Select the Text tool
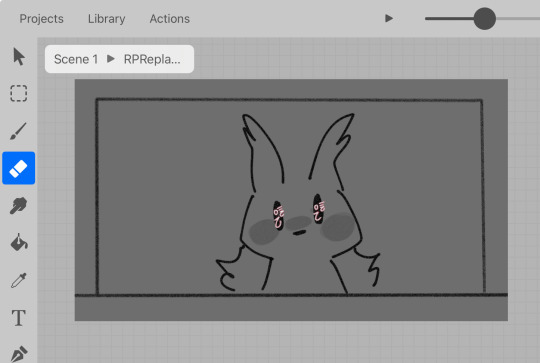Image resolution: width=540 pixels, height=363 pixels. coord(19,318)
